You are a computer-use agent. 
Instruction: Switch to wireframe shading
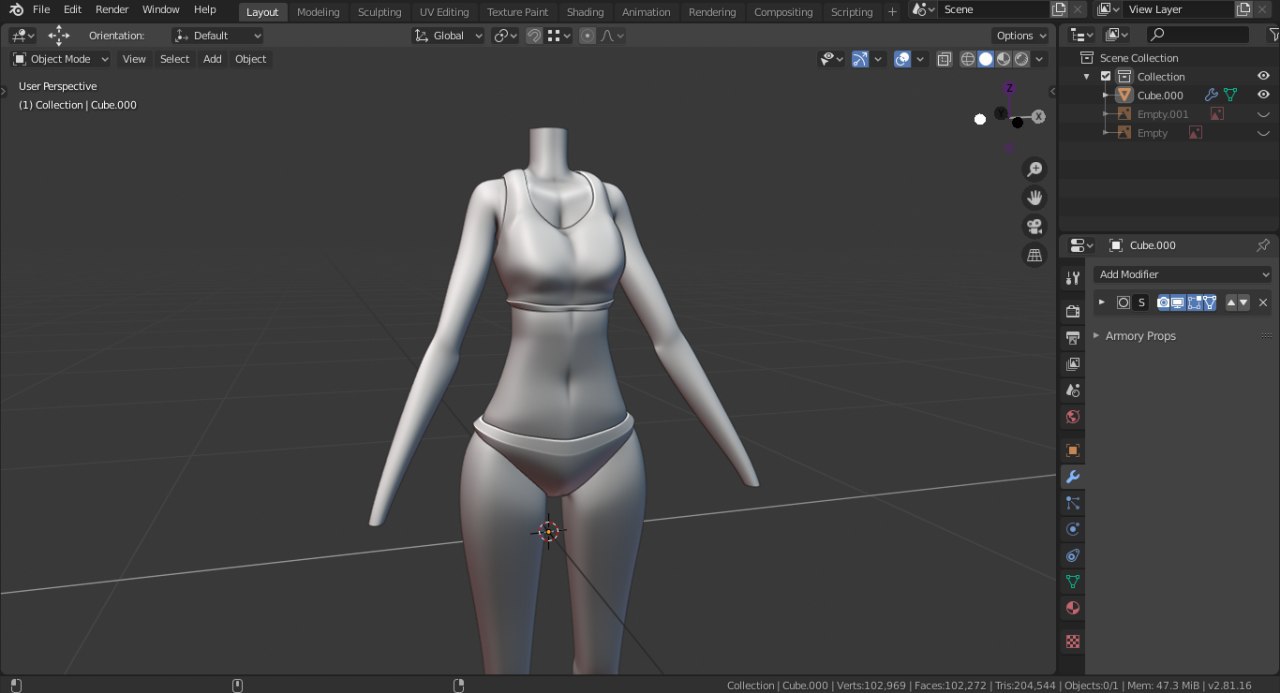(x=968, y=59)
